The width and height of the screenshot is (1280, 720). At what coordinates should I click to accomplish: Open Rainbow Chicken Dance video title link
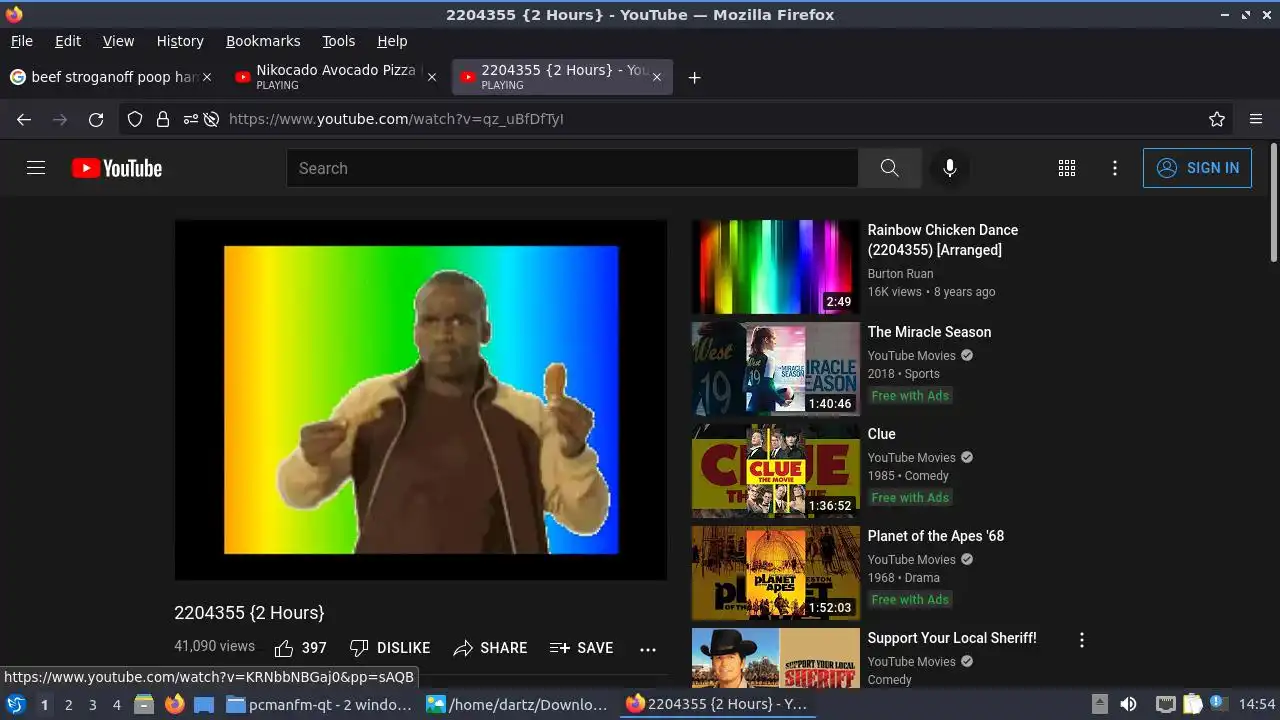[x=943, y=240]
